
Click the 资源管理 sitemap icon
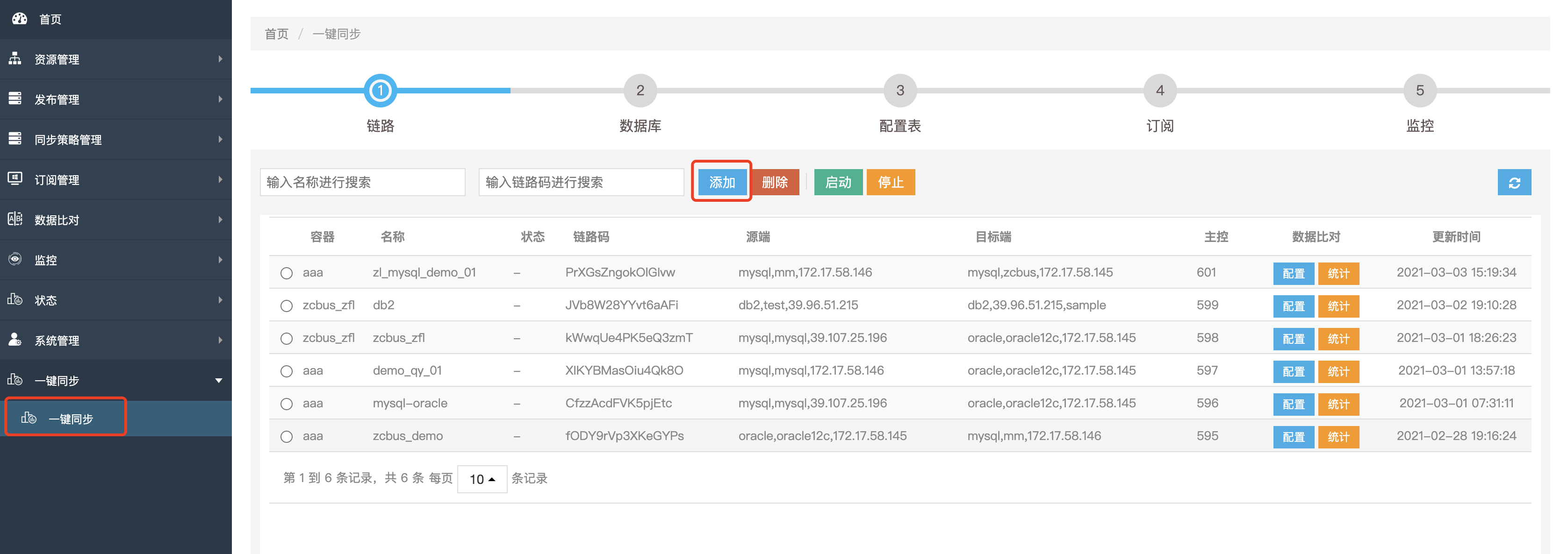(15, 59)
